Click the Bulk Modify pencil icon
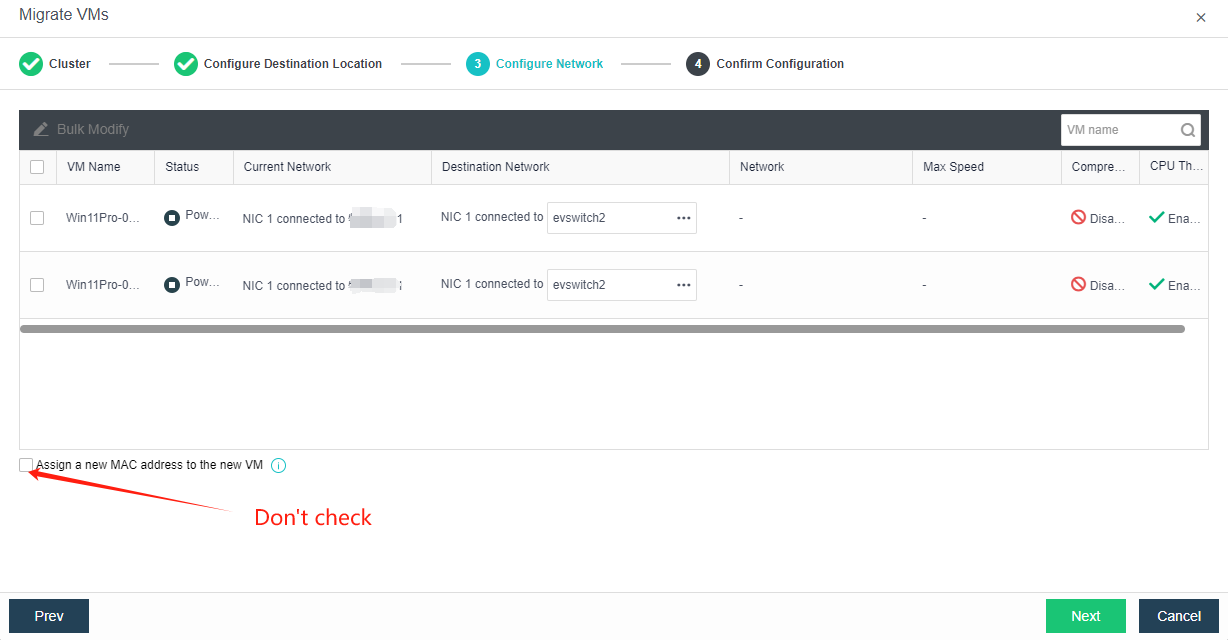The height and width of the screenshot is (640, 1228). [x=41, y=130]
